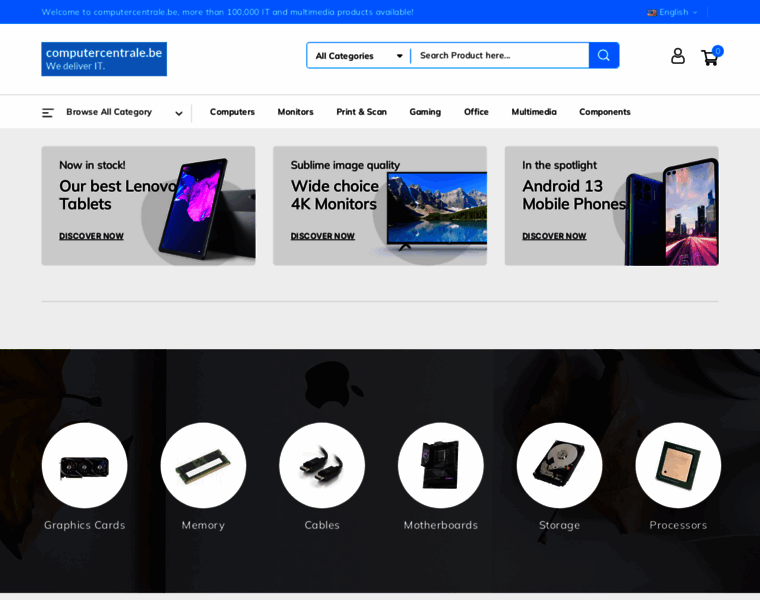Click the Browse All Category hamburger icon
The height and width of the screenshot is (600, 760).
click(48, 113)
